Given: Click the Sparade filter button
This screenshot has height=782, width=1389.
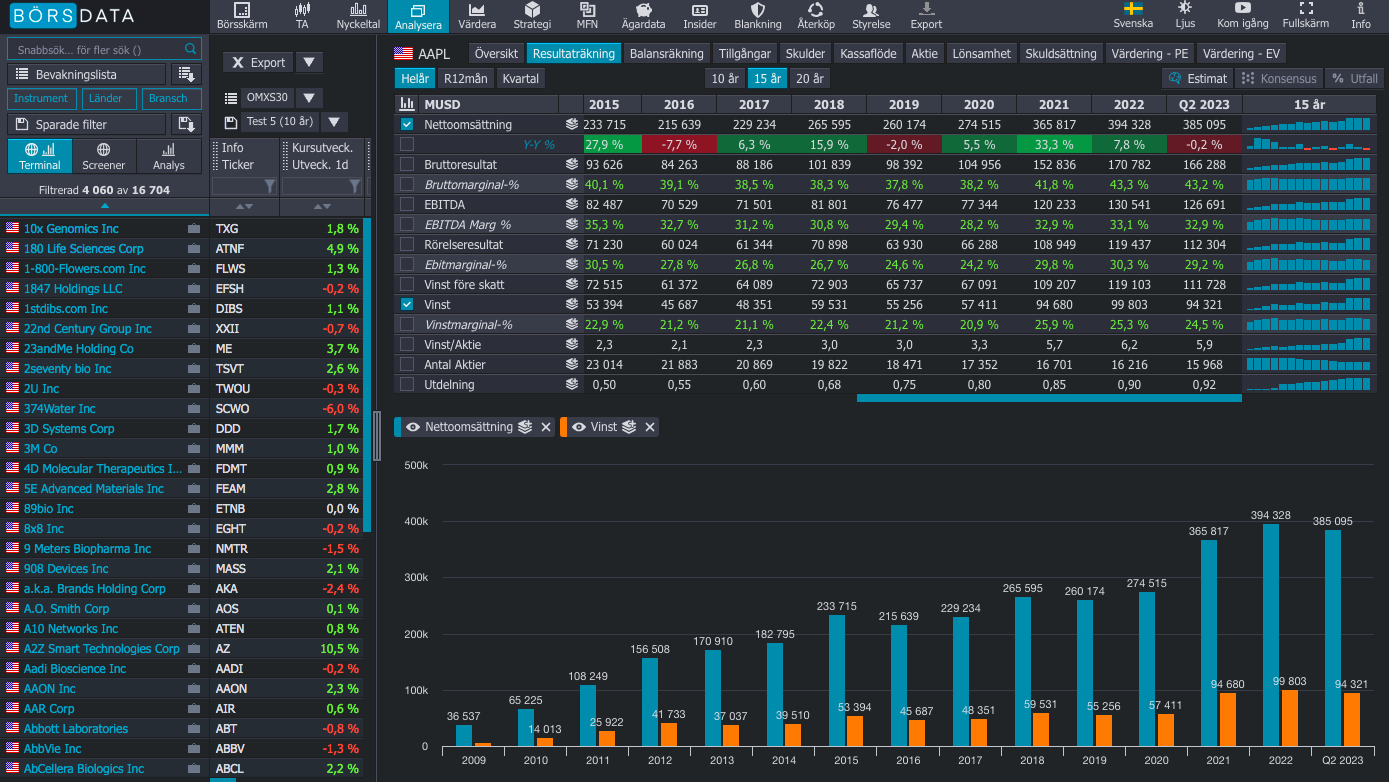Looking at the screenshot, I should (86, 124).
